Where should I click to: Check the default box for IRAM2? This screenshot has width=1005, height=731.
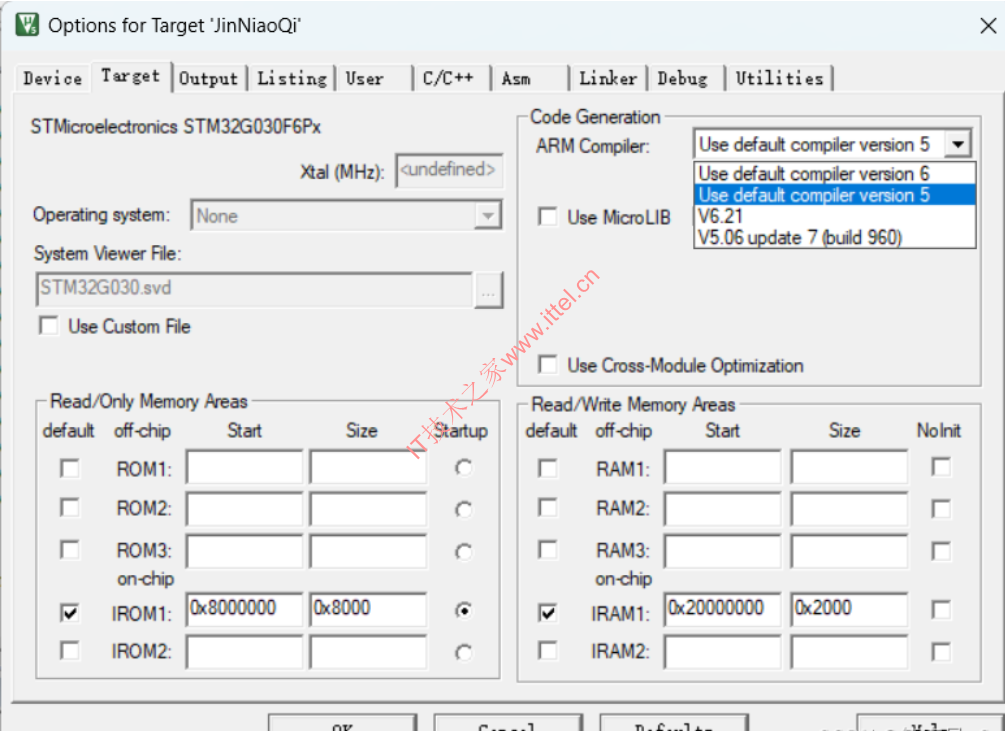548,651
